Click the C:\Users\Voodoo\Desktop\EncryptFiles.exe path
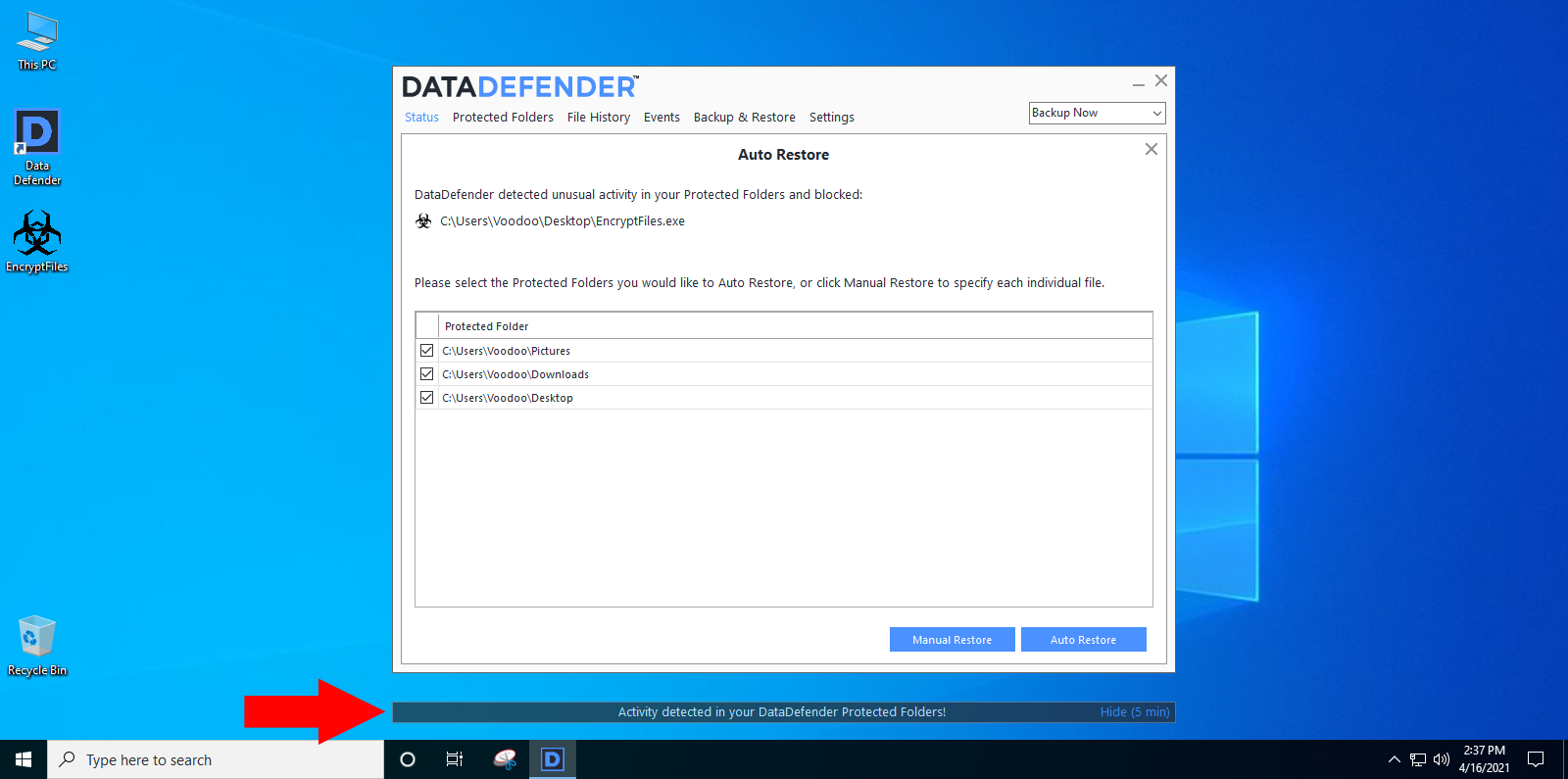 (563, 221)
